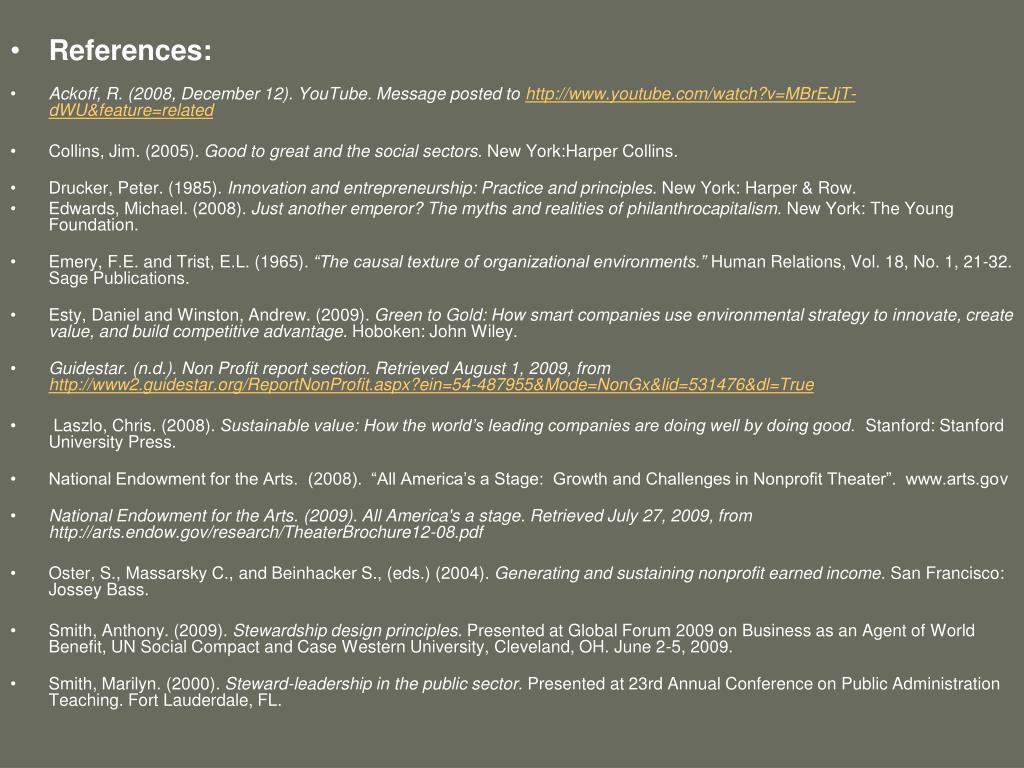Select the Esty and Winston (2009) reference
The height and width of the screenshot is (768, 1024).
210,315
